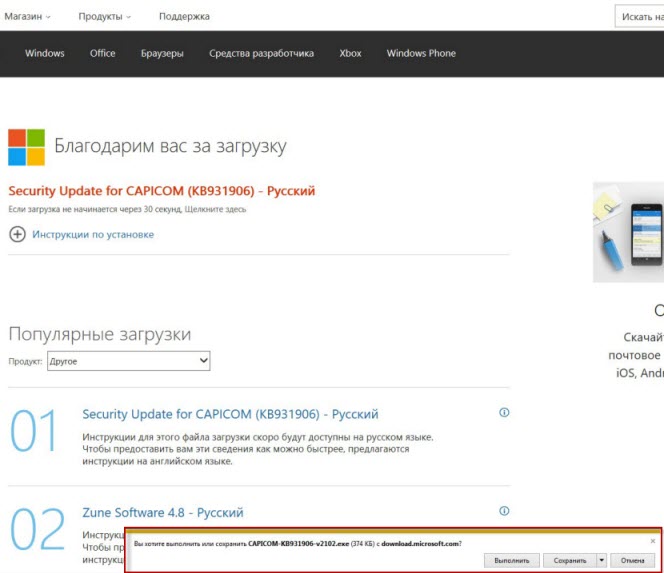Click the Сохранить button

pos(570,560)
